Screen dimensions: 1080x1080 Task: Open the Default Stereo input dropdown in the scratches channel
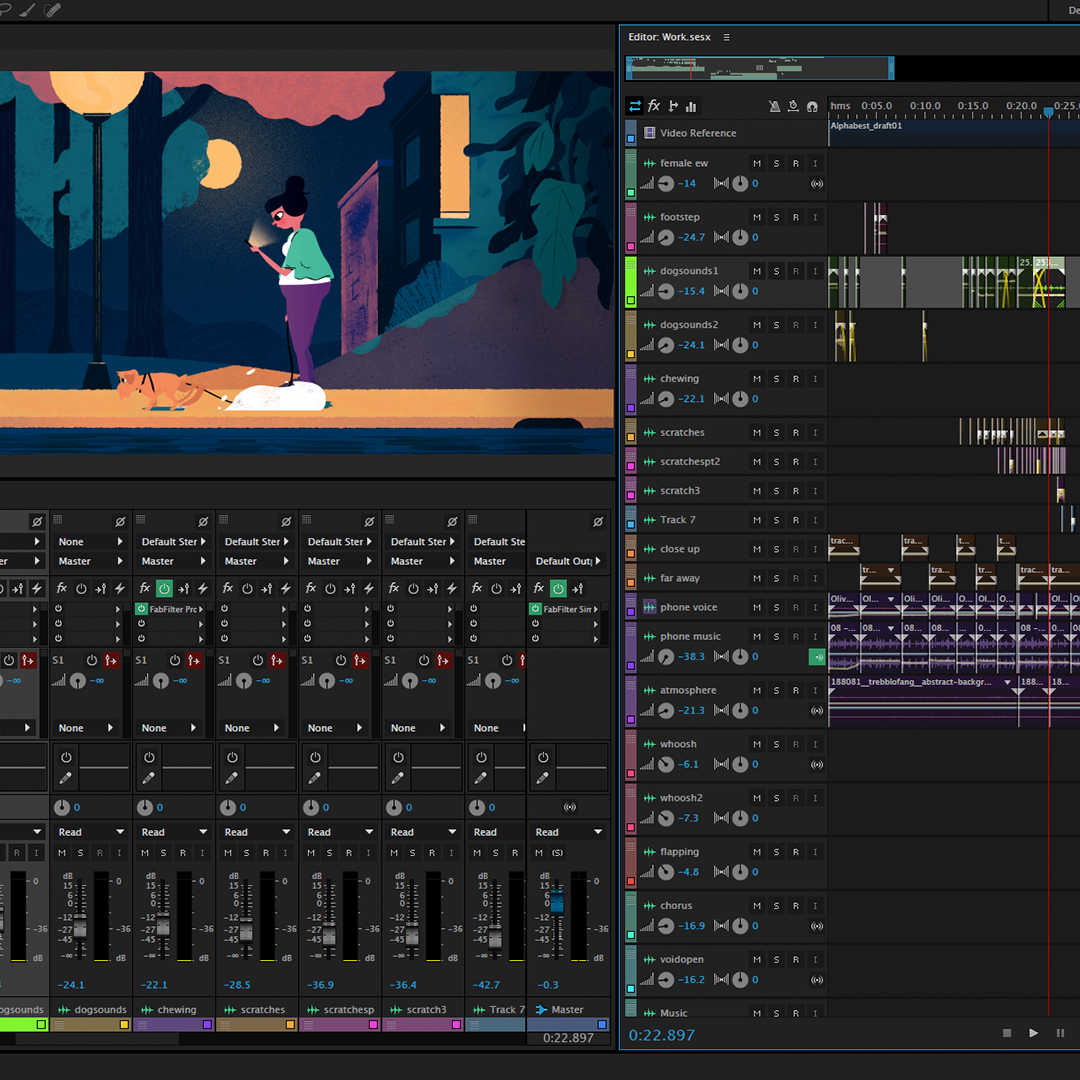click(256, 542)
